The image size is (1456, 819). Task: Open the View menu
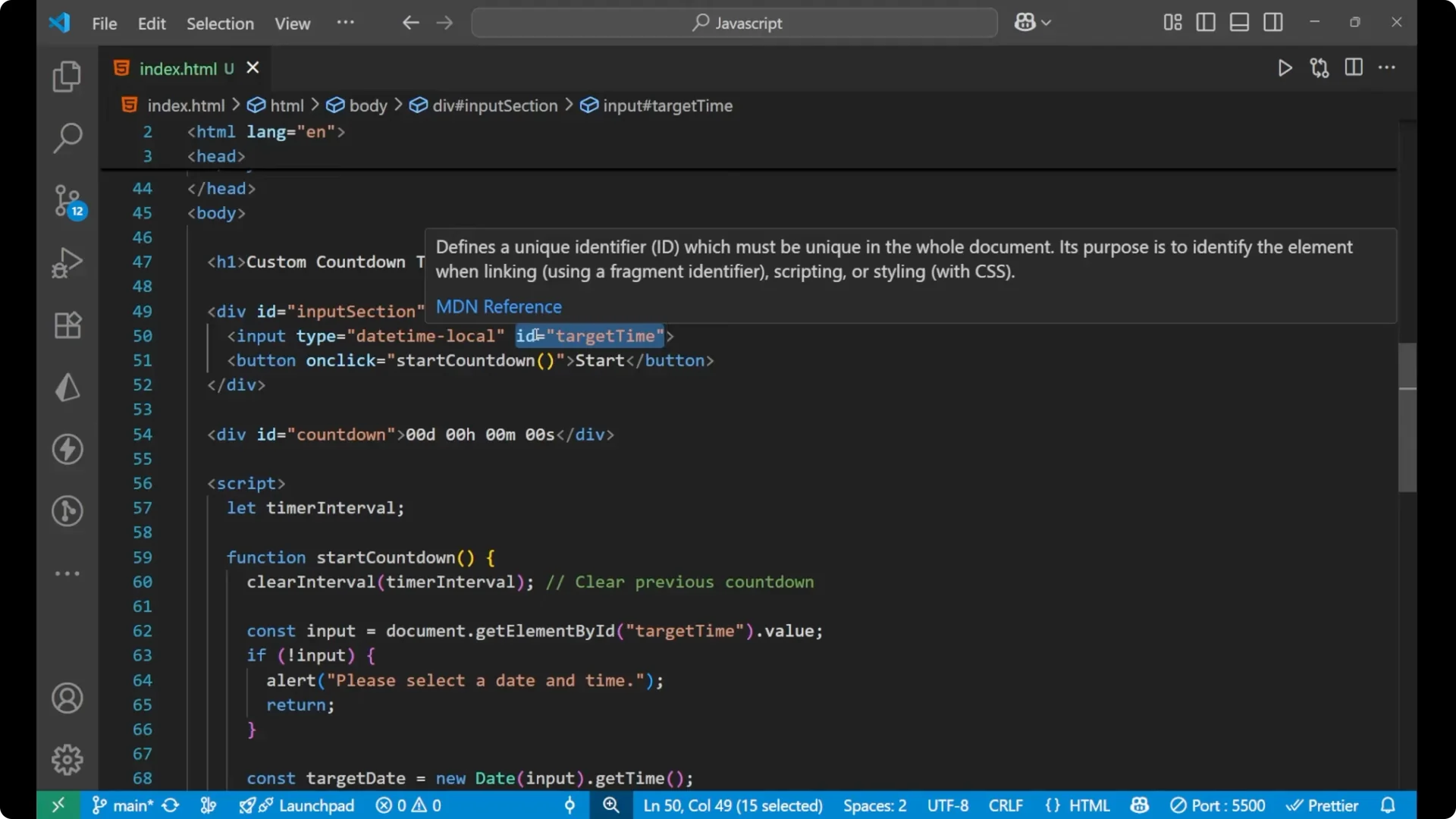pos(292,24)
